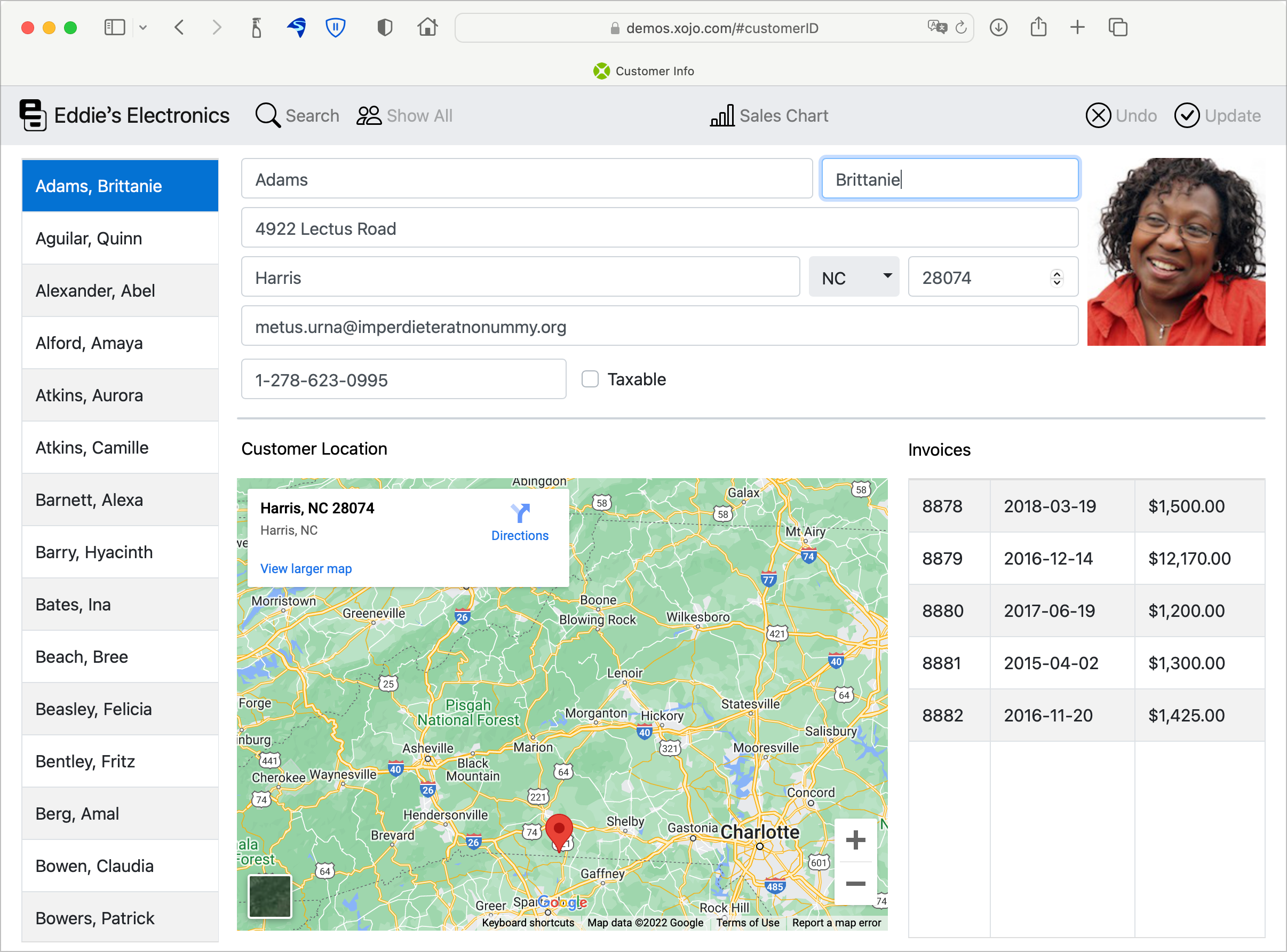Click the Terms of Use map link

[747, 923]
